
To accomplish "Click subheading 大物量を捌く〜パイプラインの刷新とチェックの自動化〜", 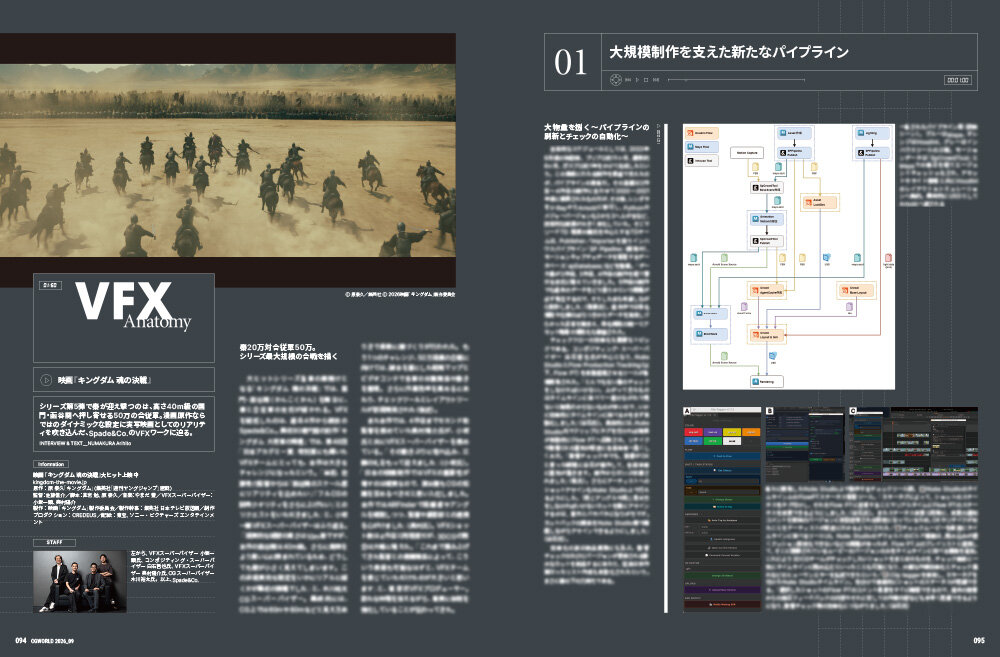I will (x=596, y=131).
